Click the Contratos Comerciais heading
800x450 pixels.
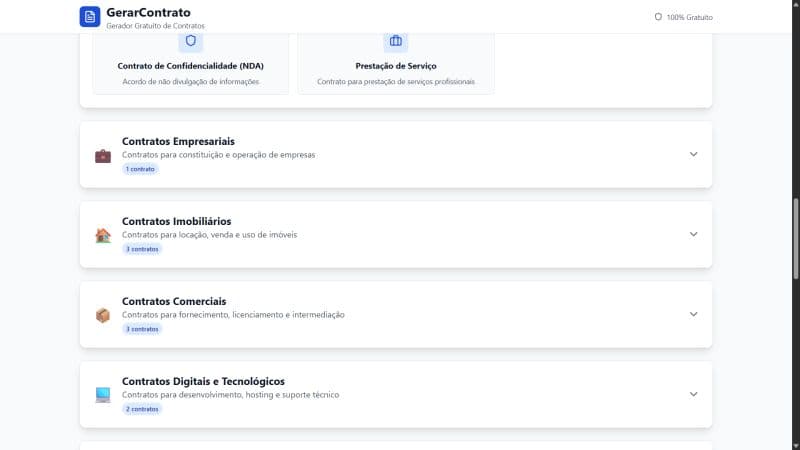[x=174, y=302]
